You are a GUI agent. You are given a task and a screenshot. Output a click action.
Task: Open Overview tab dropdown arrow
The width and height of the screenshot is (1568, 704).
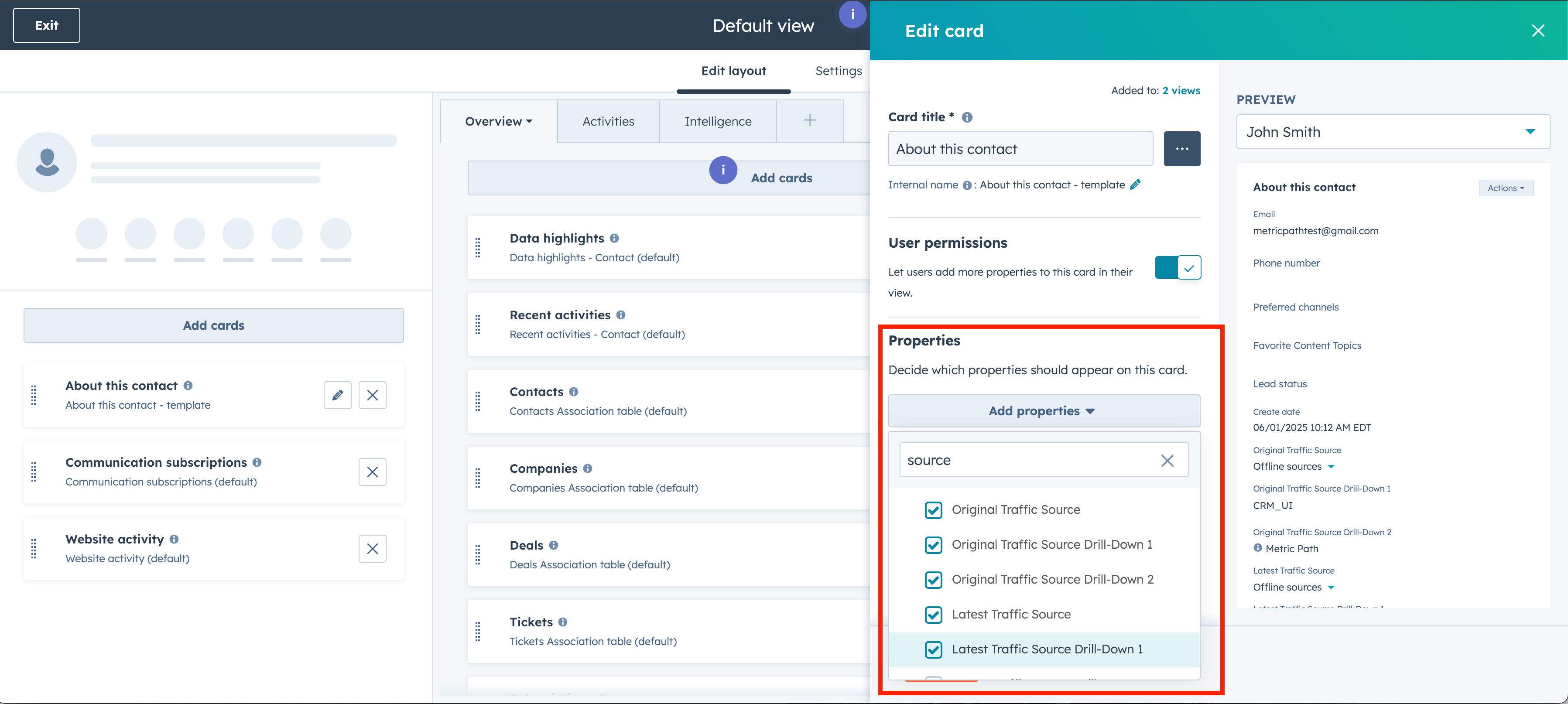pyautogui.click(x=530, y=122)
